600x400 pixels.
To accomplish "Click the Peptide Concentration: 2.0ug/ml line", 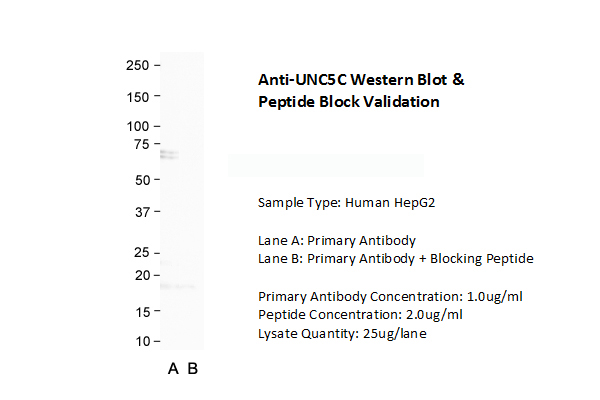I will [x=360, y=315].
